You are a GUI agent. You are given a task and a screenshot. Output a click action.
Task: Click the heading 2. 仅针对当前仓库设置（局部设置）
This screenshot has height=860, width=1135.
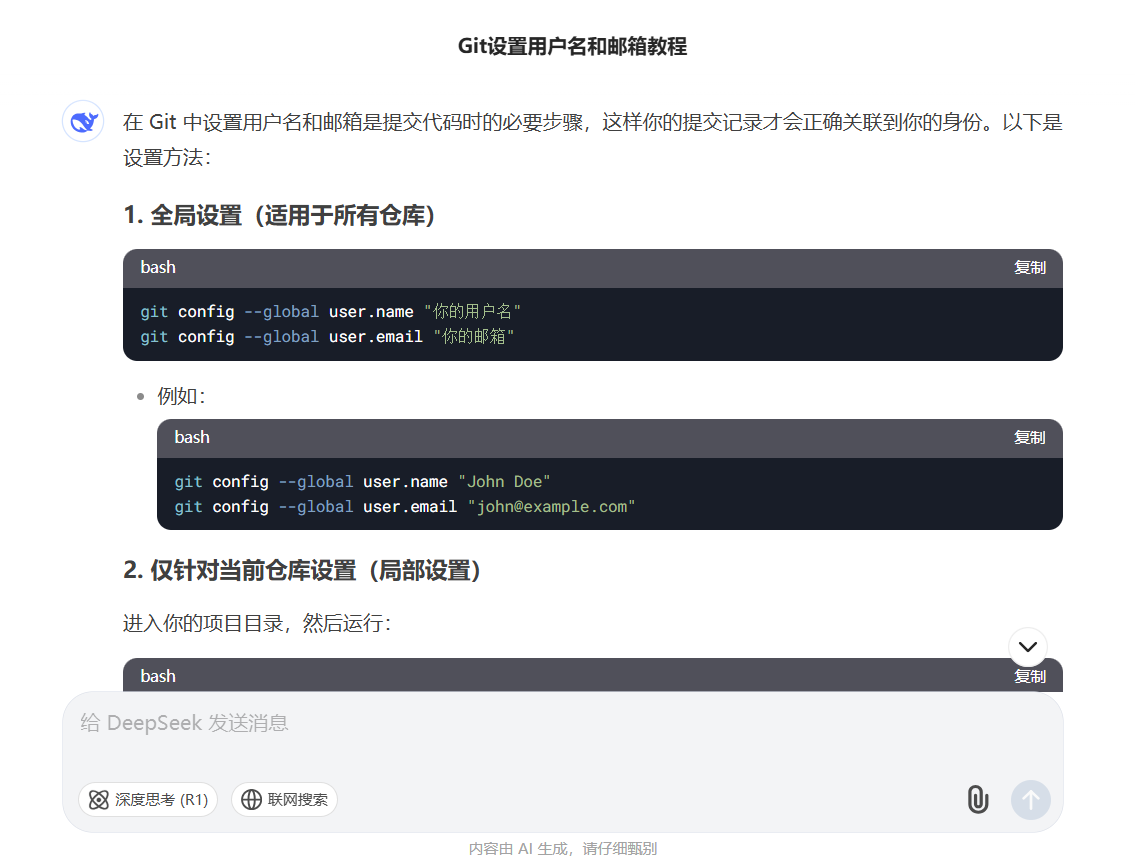coord(303,570)
